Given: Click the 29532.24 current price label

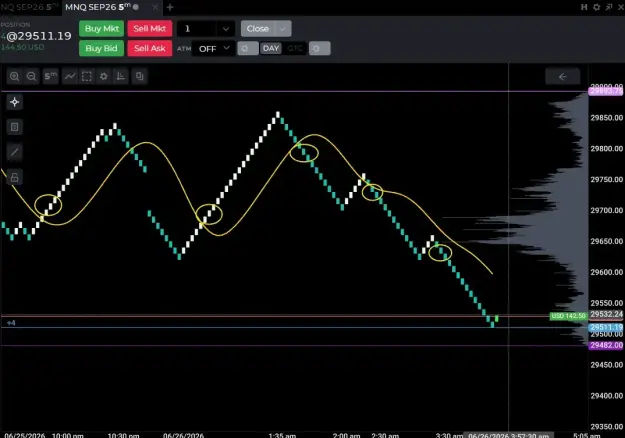Looking at the screenshot, I should coord(606,314).
